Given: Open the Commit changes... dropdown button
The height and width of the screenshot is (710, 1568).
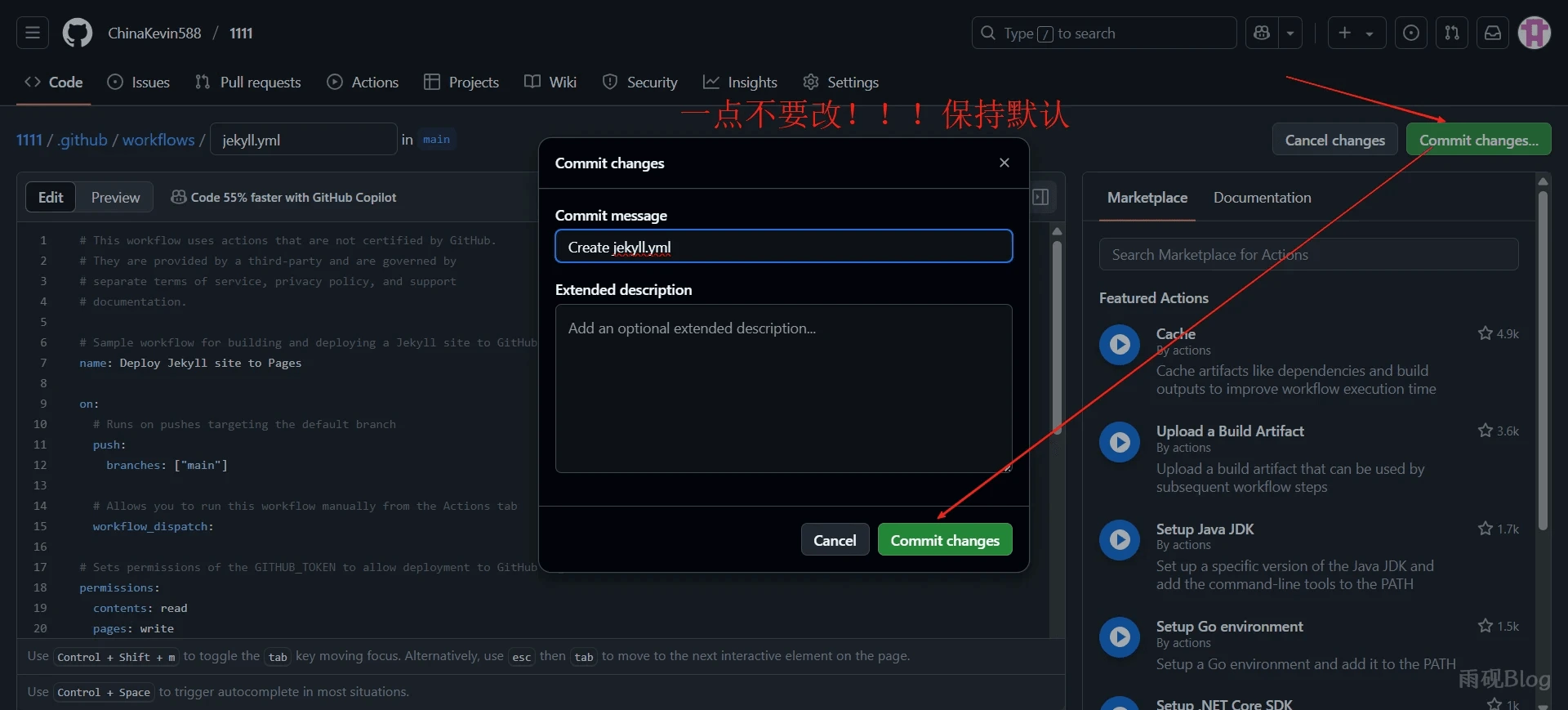Looking at the screenshot, I should tap(1478, 140).
